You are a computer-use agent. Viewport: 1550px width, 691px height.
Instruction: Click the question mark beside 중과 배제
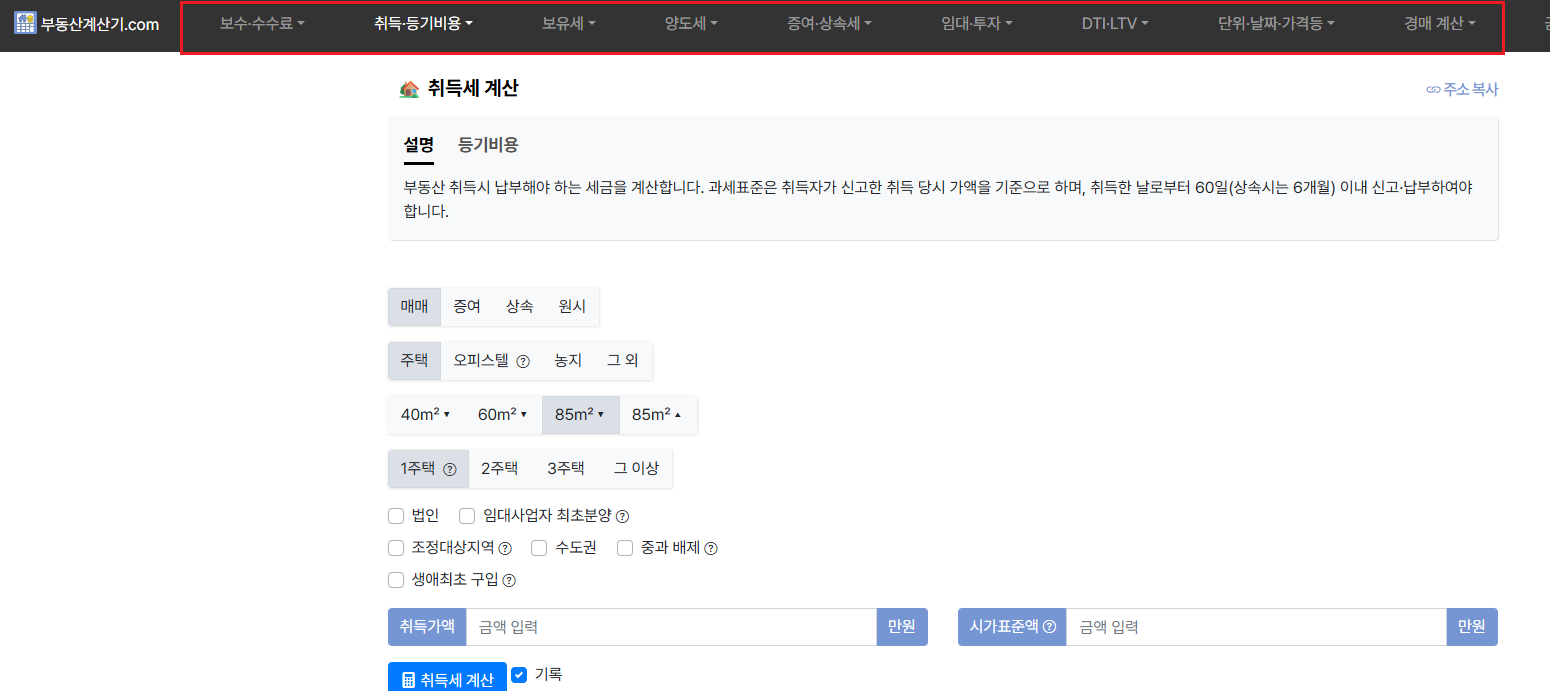pyautogui.click(x=712, y=548)
